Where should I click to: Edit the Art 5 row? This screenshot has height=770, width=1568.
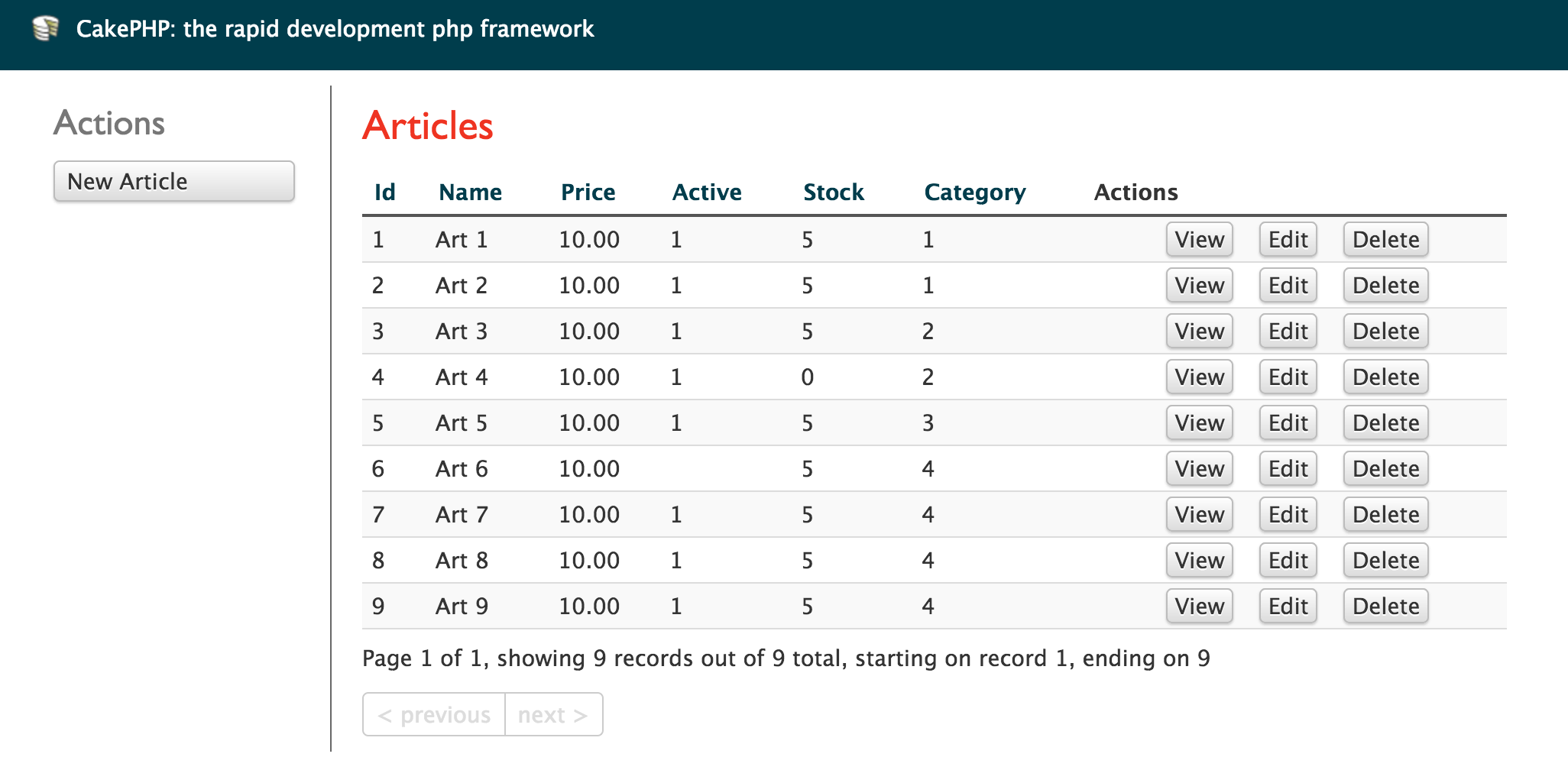tap(1288, 423)
